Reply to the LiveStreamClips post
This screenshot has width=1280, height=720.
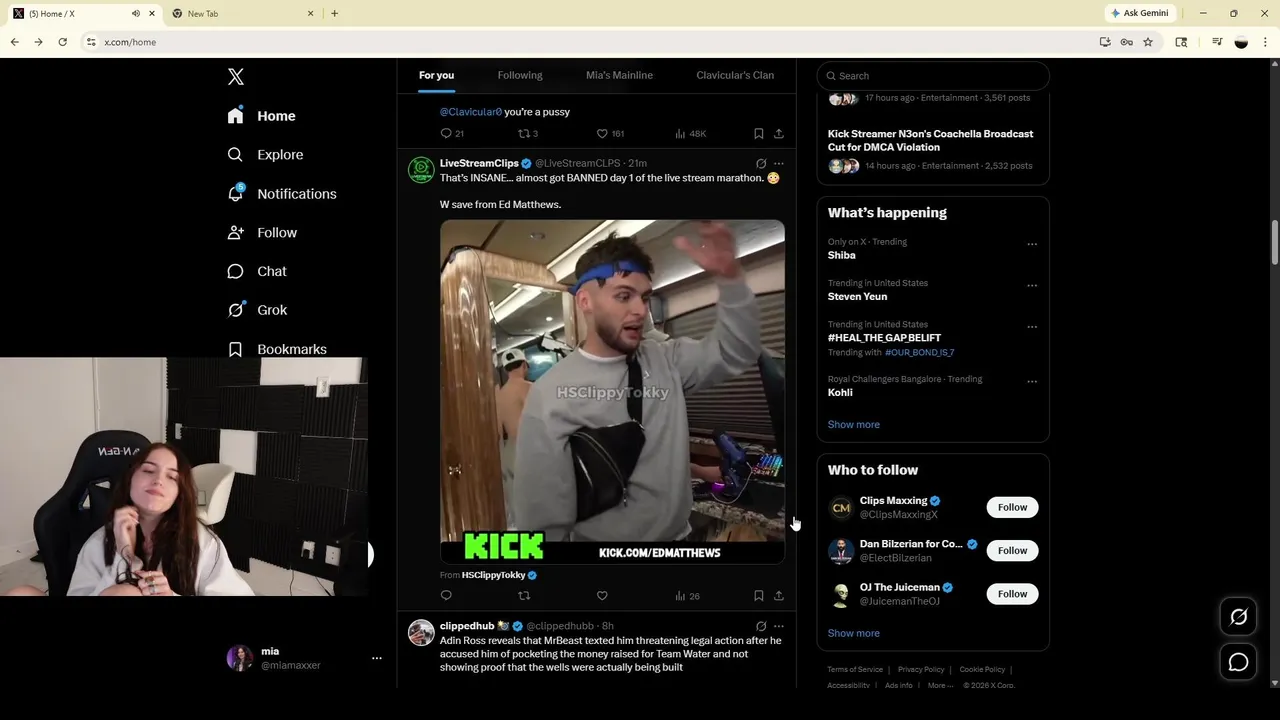pyautogui.click(x=446, y=596)
